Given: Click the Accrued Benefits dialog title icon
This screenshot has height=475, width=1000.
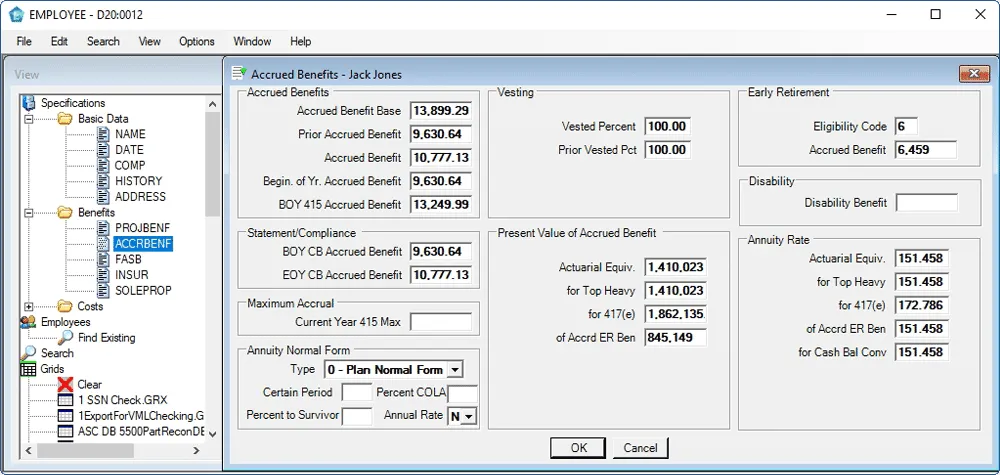Looking at the screenshot, I should point(239,74).
